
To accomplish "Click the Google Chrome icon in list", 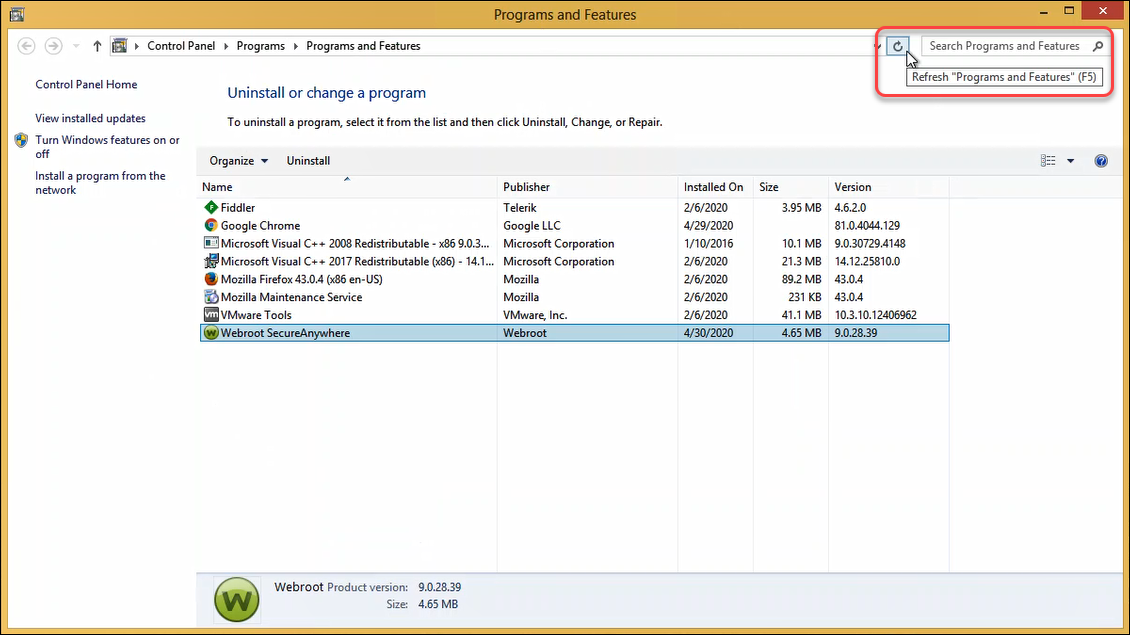I will [210, 226].
